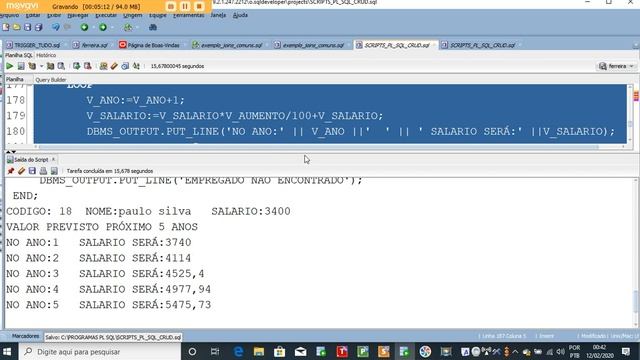This screenshot has width=640, height=360.
Task: Click output line 'NO ANO:5 SALARIO SERÁ:5475,73'
Action: point(109,305)
